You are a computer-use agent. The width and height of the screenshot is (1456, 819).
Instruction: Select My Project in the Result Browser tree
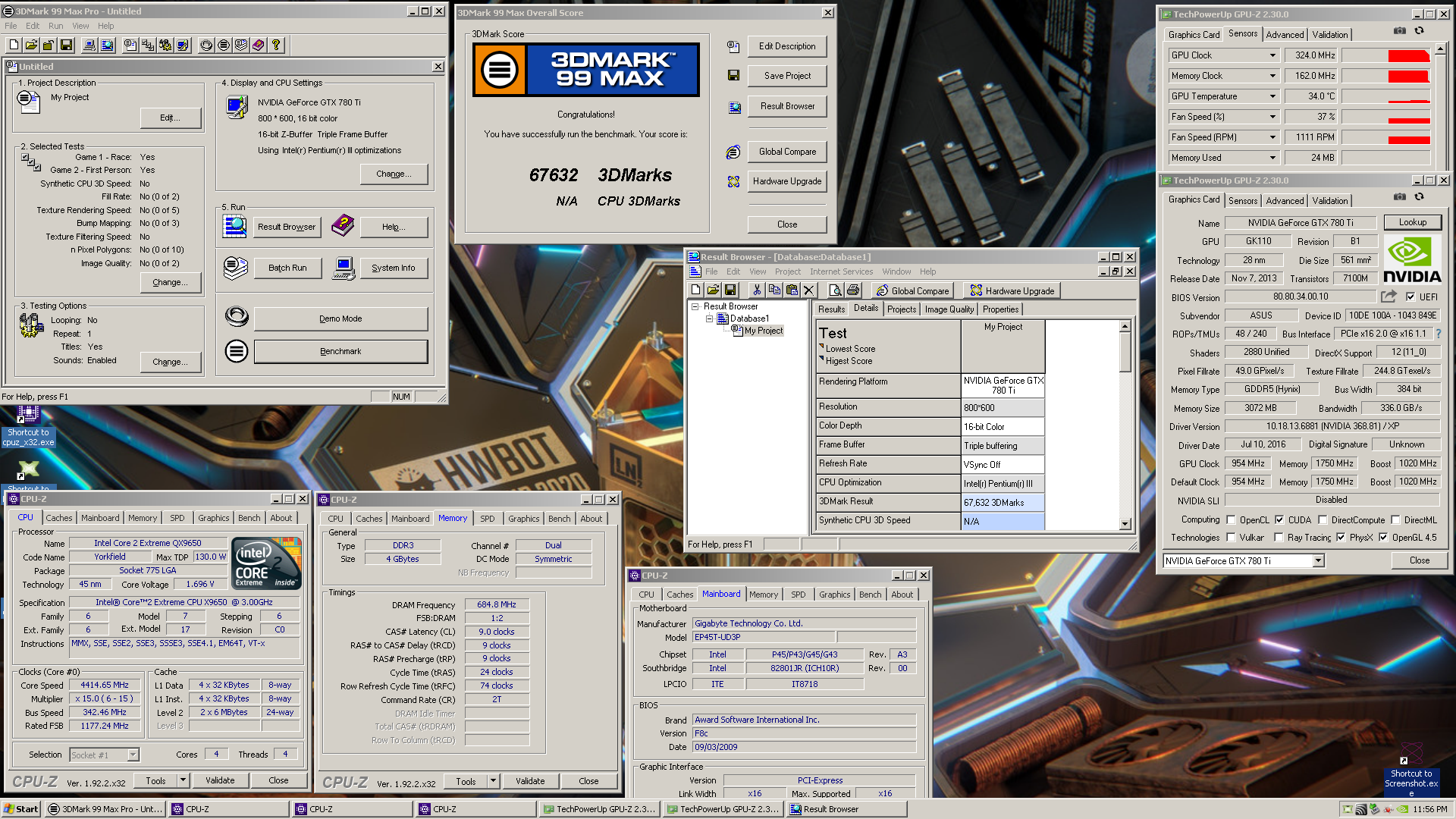point(763,331)
